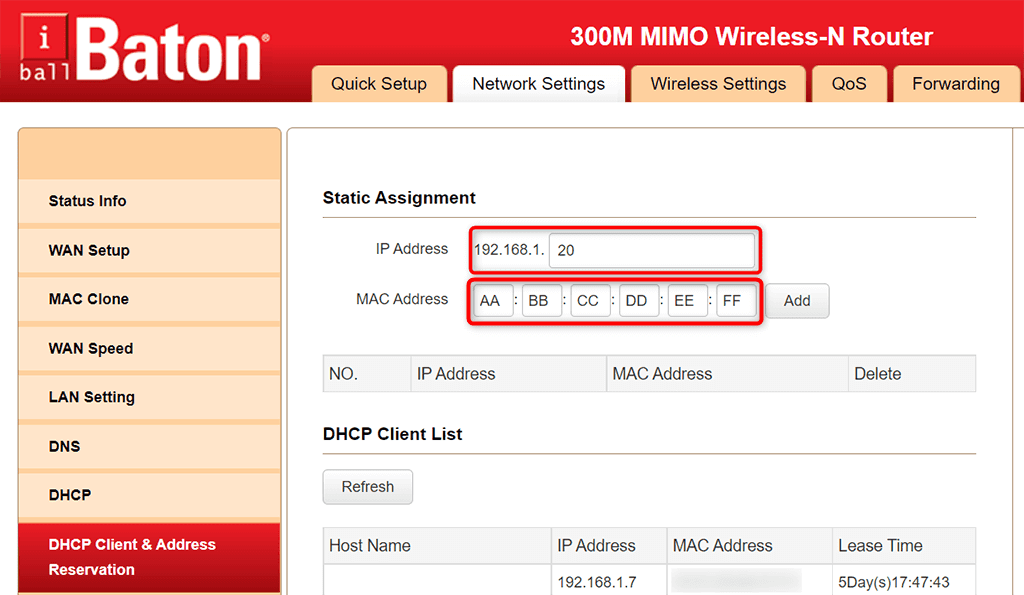Viewport: 1024px width, 595px height.
Task: Choose WAN Speed from sidebar
Action: click(x=150, y=348)
